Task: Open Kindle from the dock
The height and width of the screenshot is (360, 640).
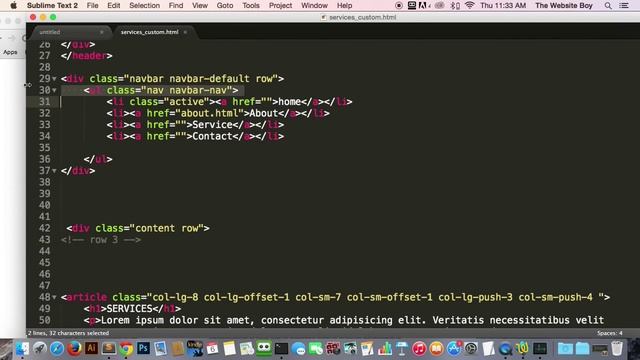Action: pos(195,348)
